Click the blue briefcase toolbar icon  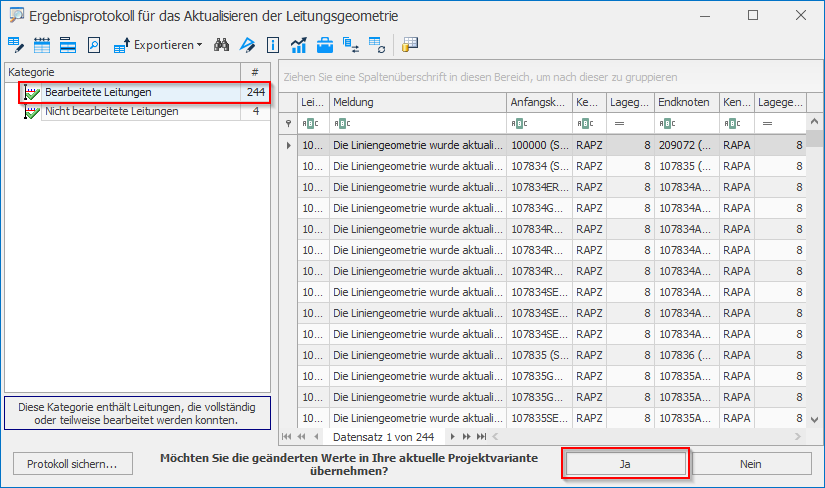click(x=325, y=45)
